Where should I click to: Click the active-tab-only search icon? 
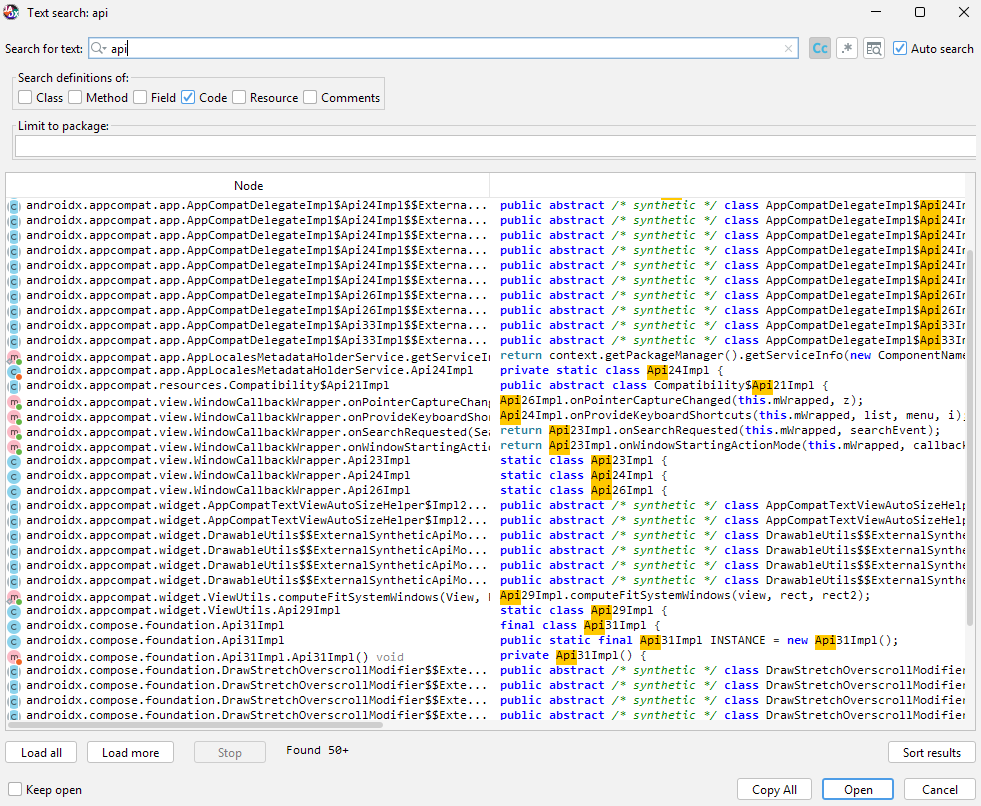coord(874,48)
